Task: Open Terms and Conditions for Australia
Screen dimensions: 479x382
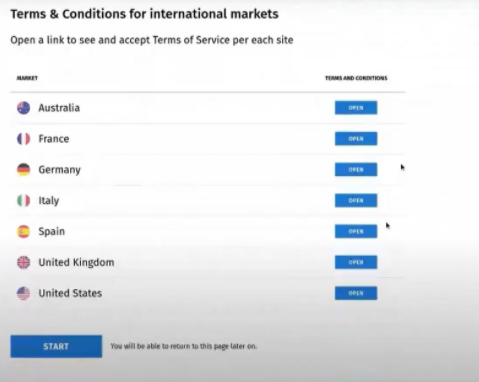Action: 356,108
